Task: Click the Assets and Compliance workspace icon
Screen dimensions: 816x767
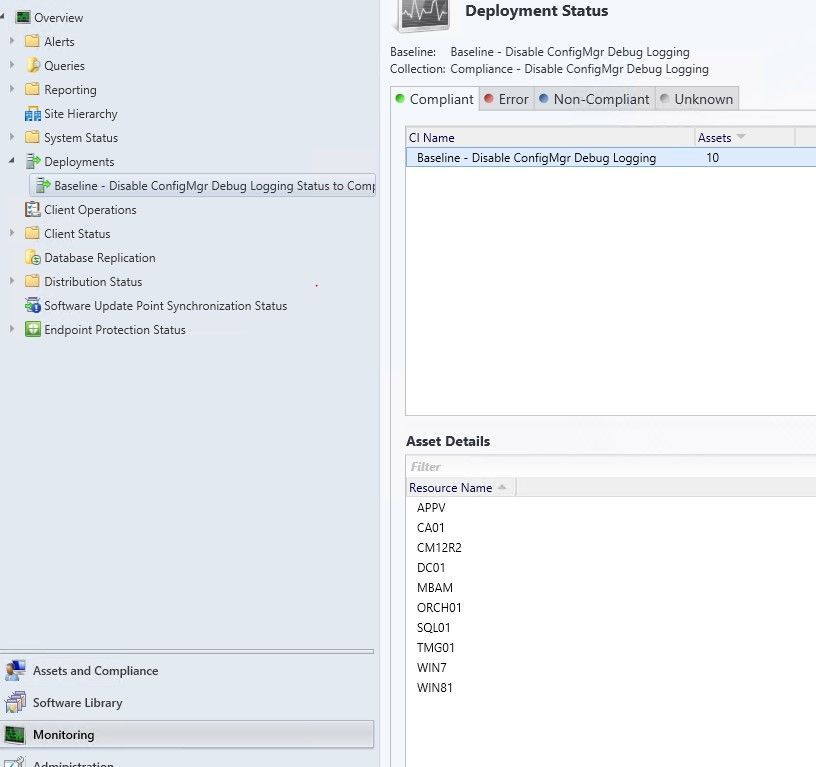Action: coord(15,670)
